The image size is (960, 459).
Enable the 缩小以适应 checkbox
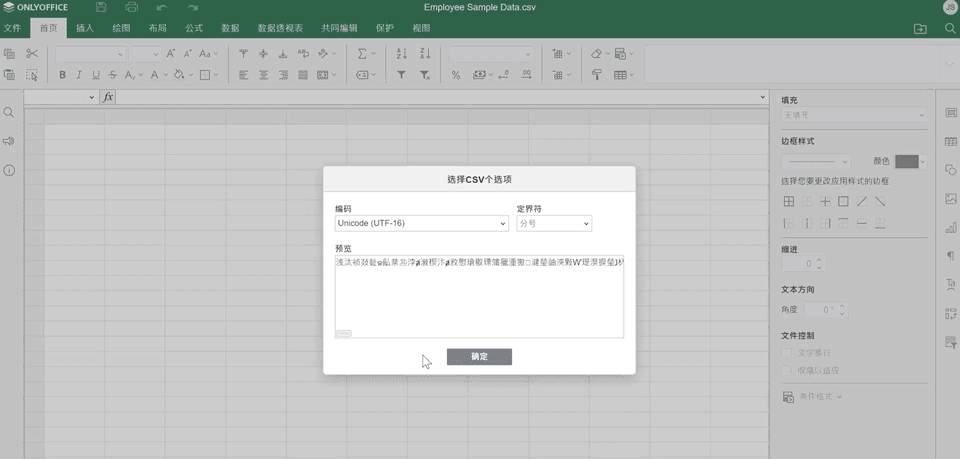pos(787,370)
